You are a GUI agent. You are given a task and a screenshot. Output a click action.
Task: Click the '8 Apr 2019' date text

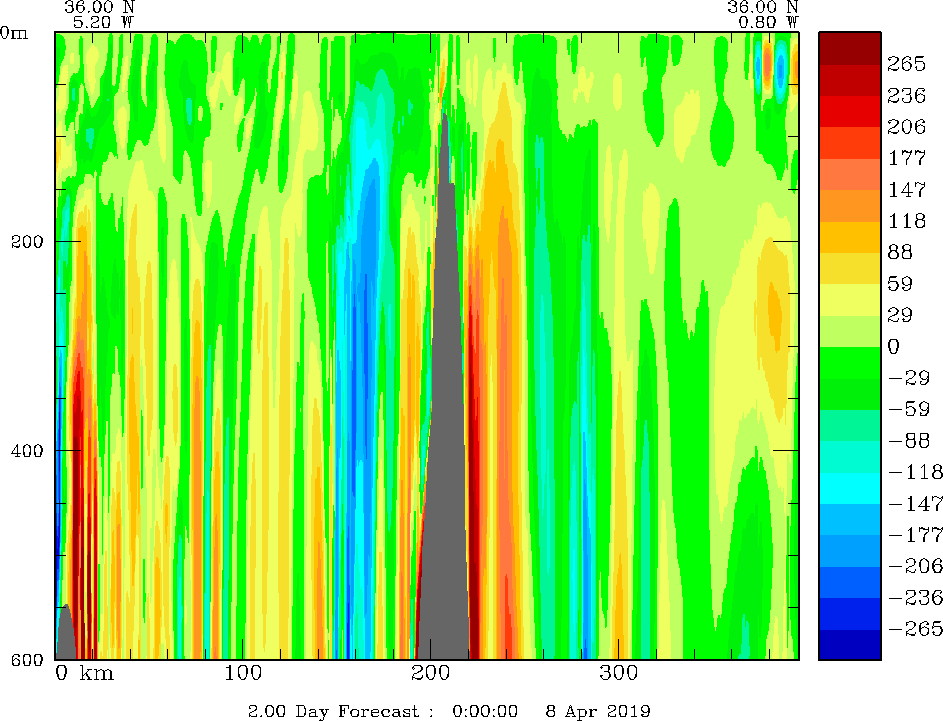(x=598, y=711)
